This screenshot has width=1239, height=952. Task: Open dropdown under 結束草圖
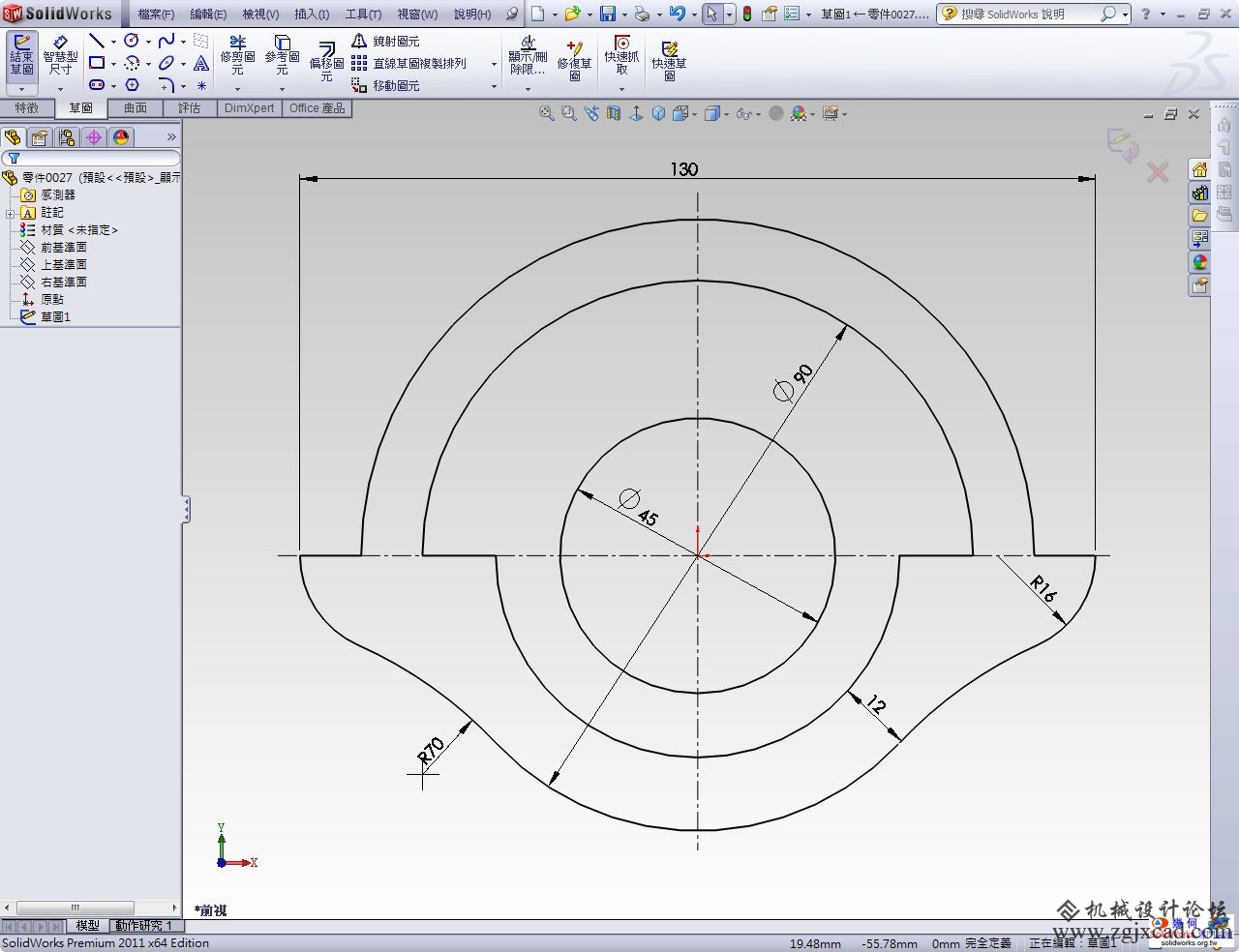21,89
